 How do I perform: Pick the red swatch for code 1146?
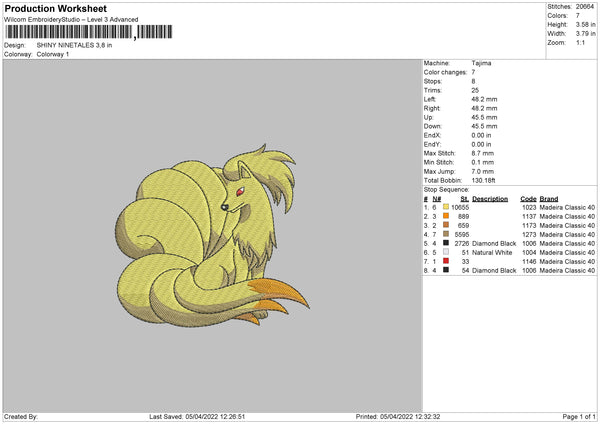click(446, 261)
